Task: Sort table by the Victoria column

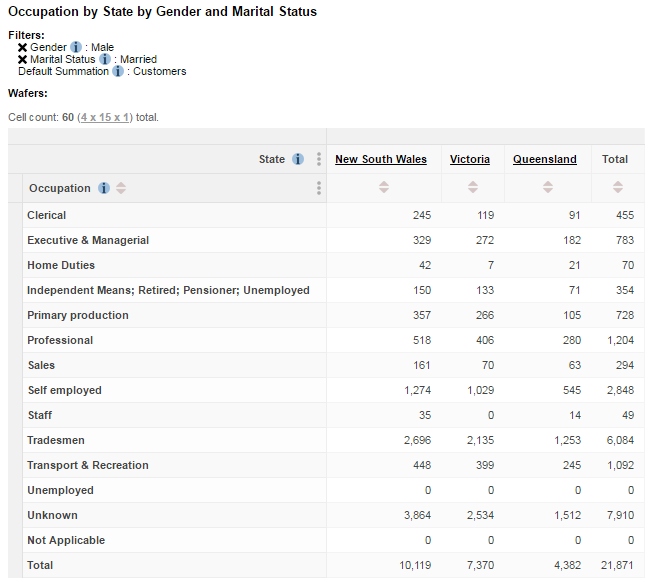Action: pos(473,187)
